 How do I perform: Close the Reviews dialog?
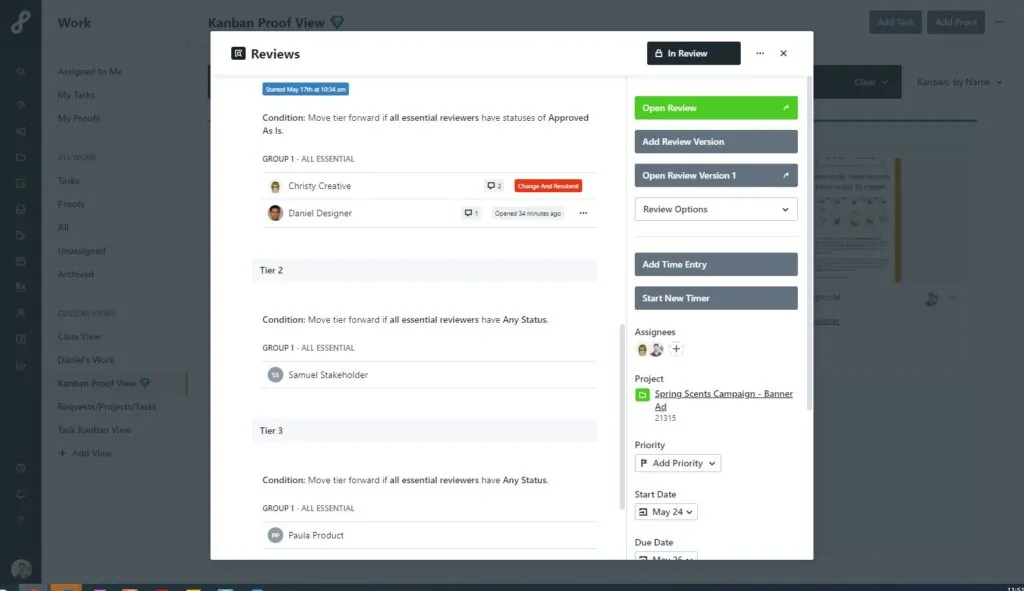[783, 54]
